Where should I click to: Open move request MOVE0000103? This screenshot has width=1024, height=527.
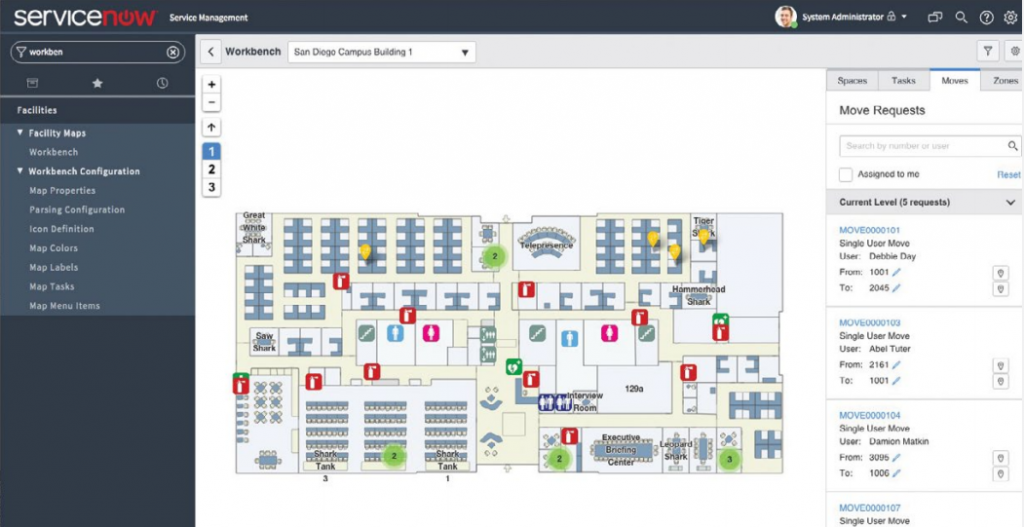(x=869, y=323)
